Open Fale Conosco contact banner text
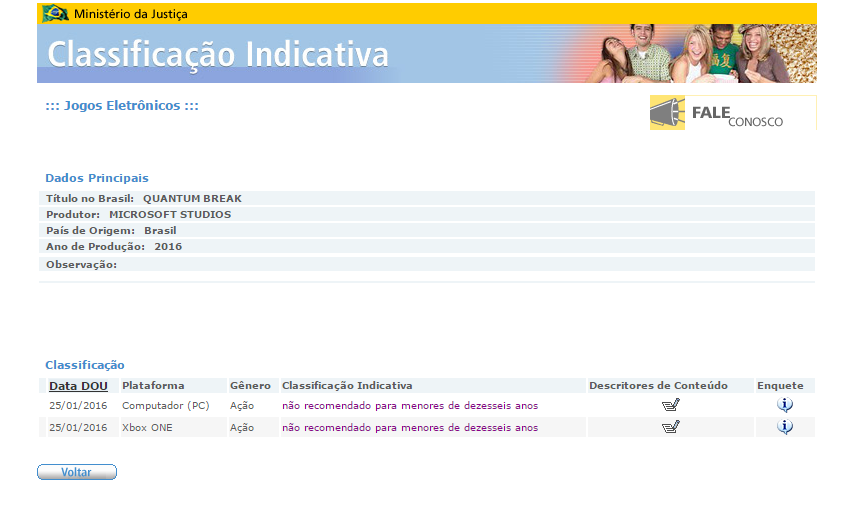Viewport: 863px width, 509px height. (737, 115)
